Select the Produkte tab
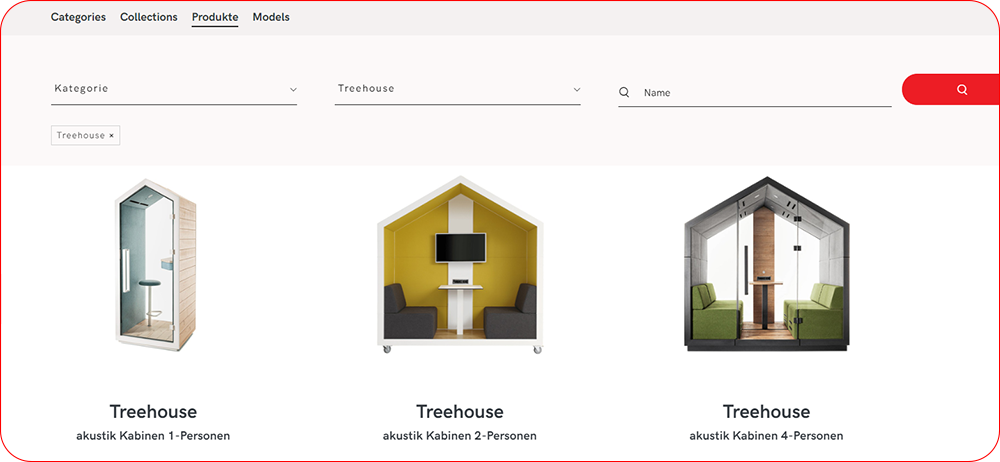The height and width of the screenshot is (462, 1000). [215, 17]
